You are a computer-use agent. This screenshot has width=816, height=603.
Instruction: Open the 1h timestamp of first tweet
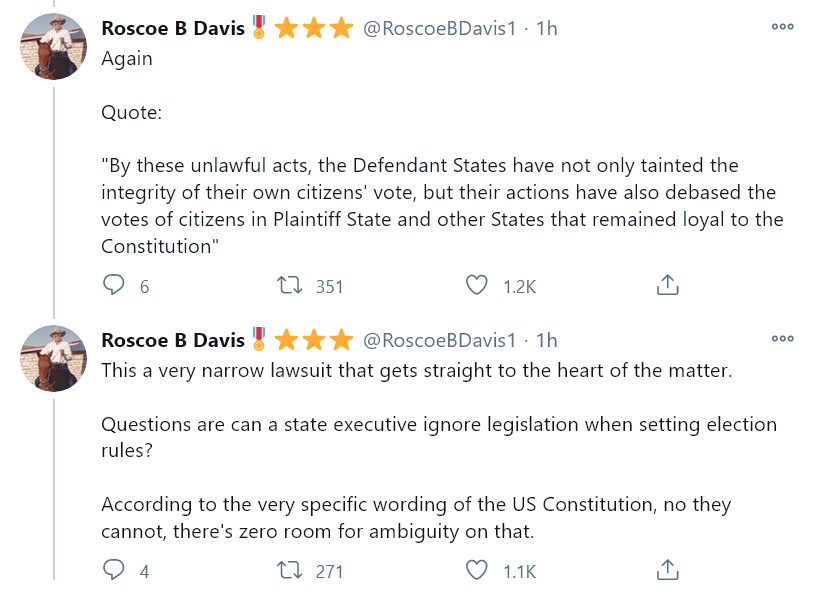pos(547,28)
